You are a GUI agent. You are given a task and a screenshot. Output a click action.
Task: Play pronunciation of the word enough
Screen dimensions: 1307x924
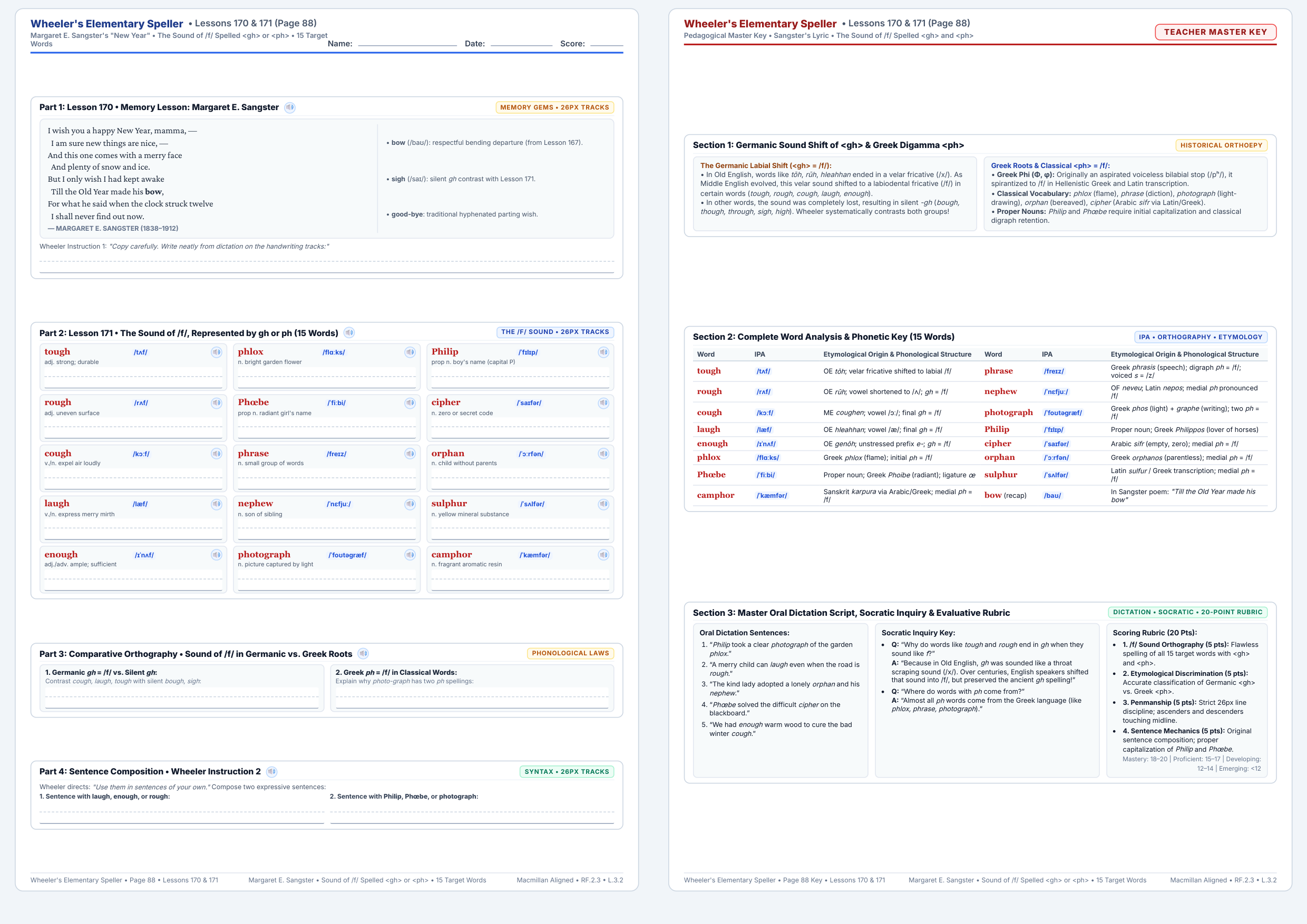click(x=216, y=555)
